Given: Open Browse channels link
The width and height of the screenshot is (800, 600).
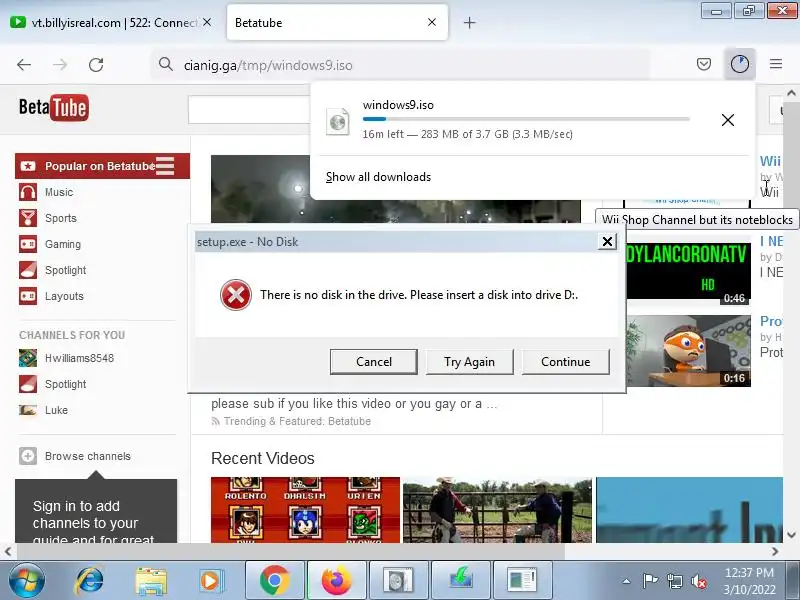Looking at the screenshot, I should 88,456.
